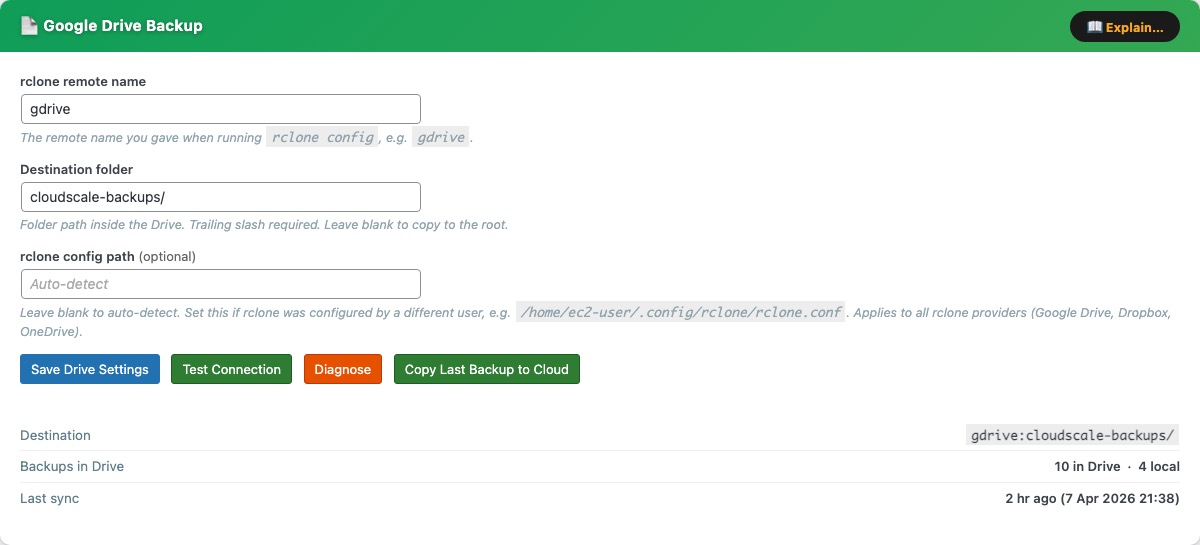The width and height of the screenshot is (1200, 545).
Task: Click the book icon on Explain button
Action: (1094, 27)
